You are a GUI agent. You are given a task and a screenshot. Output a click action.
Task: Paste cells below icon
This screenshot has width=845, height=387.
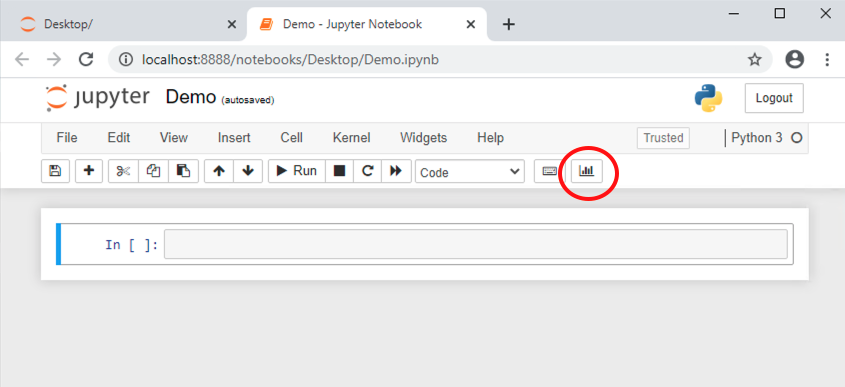(x=184, y=171)
